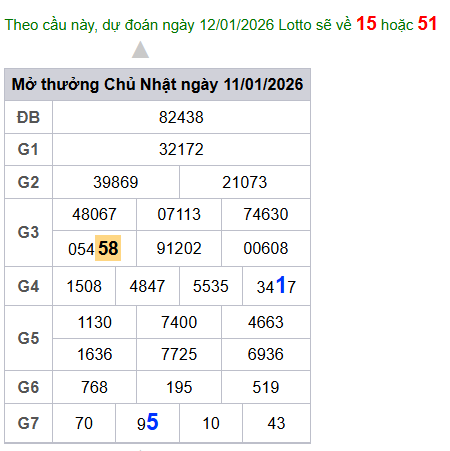Image resolution: width=450 pixels, height=451 pixels.
Task: Click the G6 row label
Action: (x=28, y=387)
